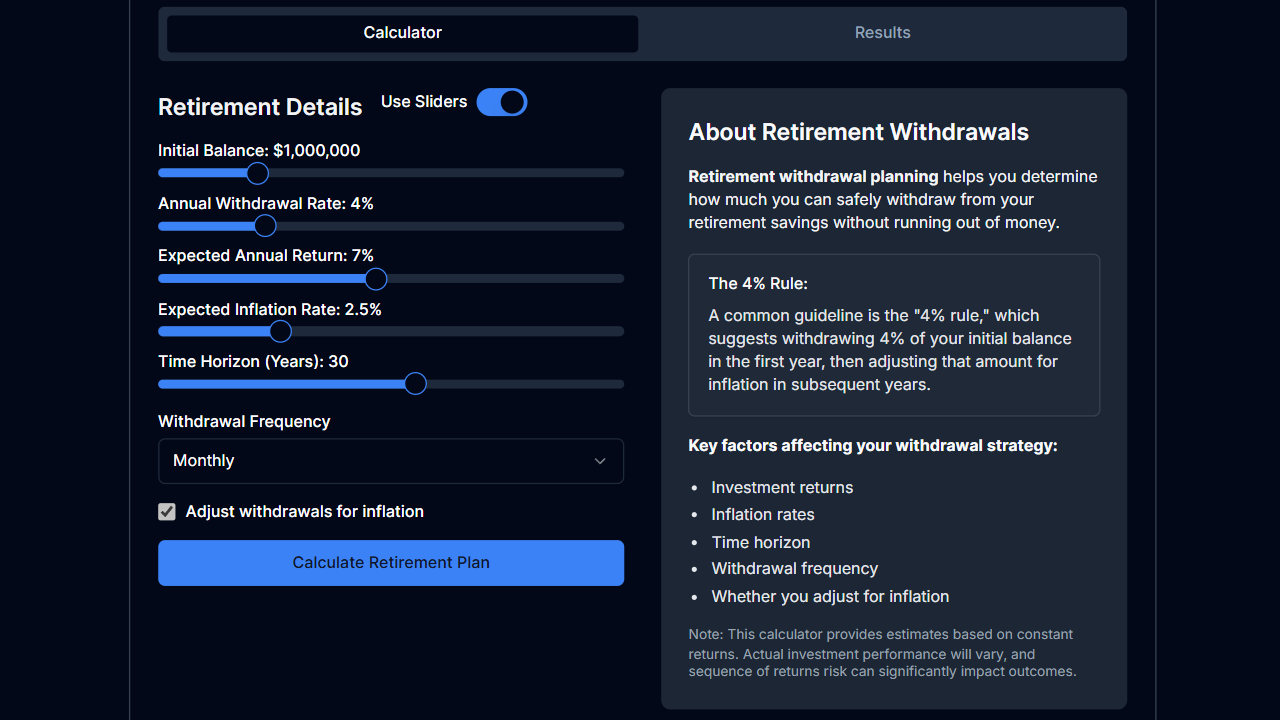Expand the frequency selector showing Monthly
This screenshot has width=1280, height=720.
[x=390, y=461]
